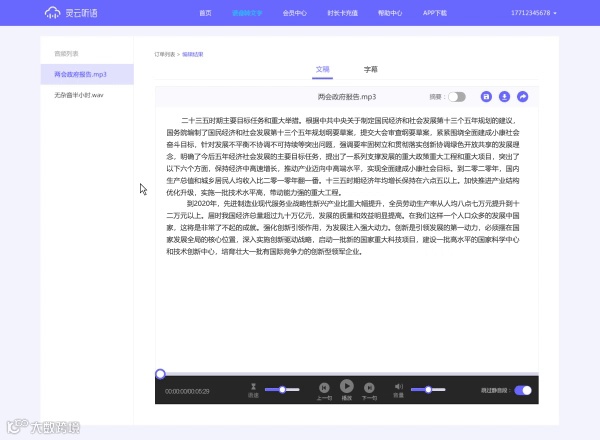Click the 订单列表 breadcrumb link
This screenshot has height=440, width=600.
click(x=165, y=54)
